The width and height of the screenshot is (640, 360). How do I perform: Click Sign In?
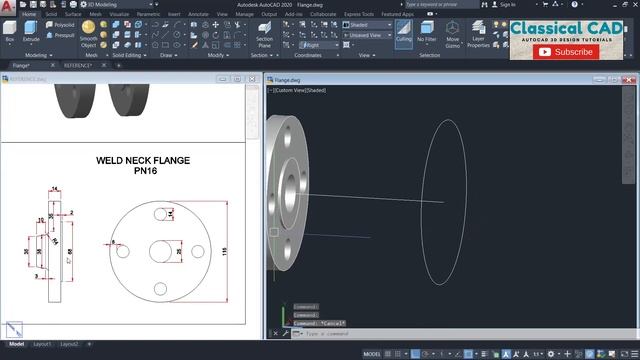[504, 4]
